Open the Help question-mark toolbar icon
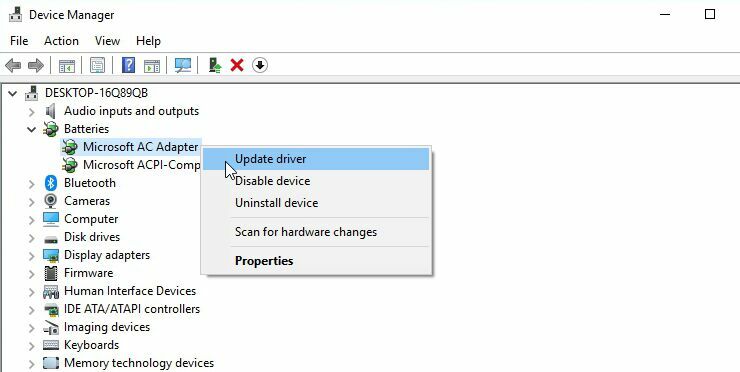 pyautogui.click(x=128, y=65)
